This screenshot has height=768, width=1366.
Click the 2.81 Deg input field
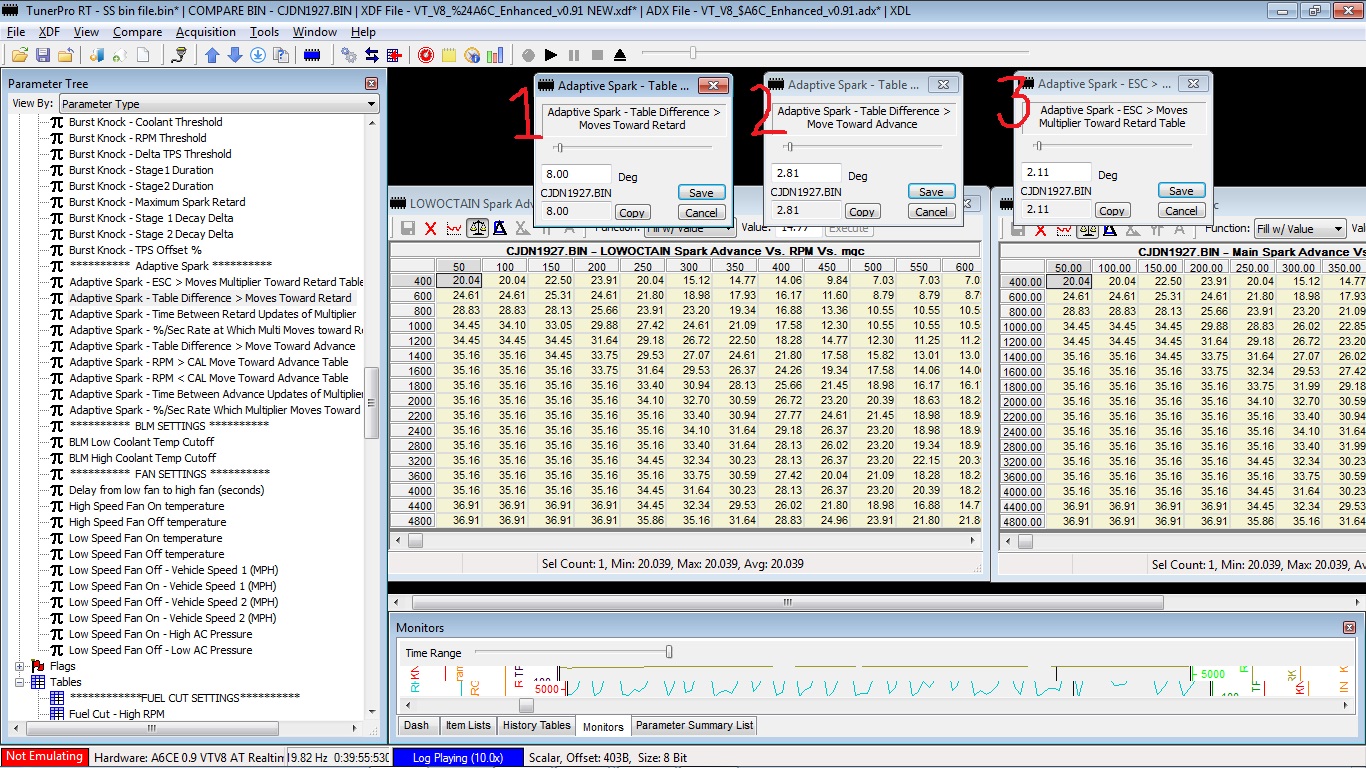[x=806, y=174]
